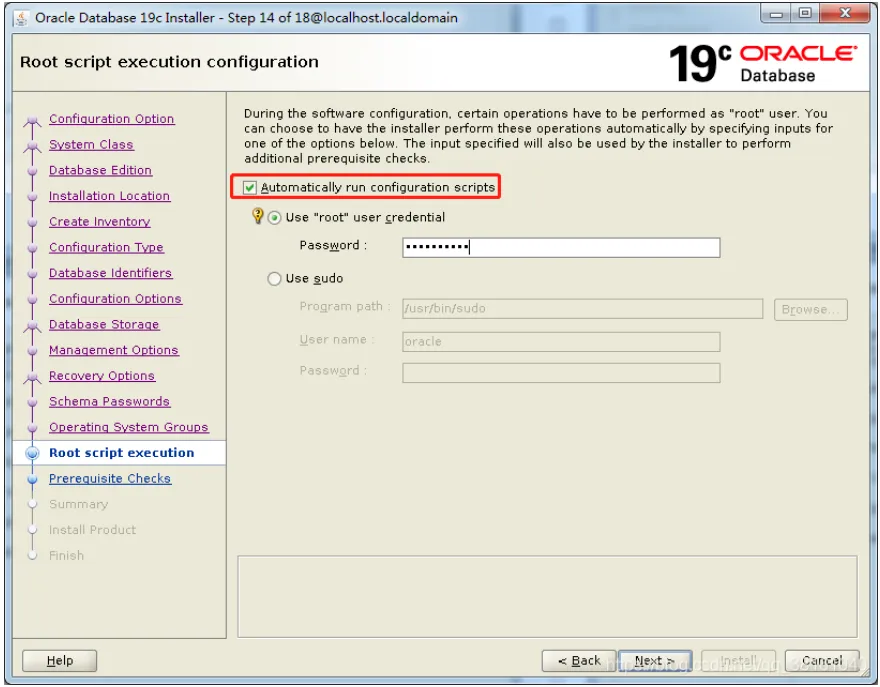The height and width of the screenshot is (687, 880).
Task: Click step marker icon beside Prerequisite Checks
Action: click(33, 479)
